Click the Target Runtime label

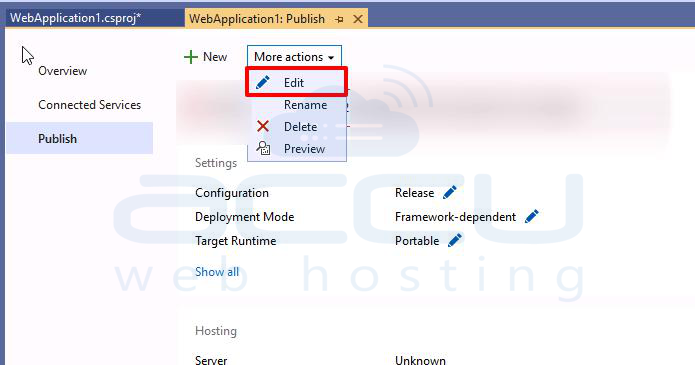click(x=235, y=241)
